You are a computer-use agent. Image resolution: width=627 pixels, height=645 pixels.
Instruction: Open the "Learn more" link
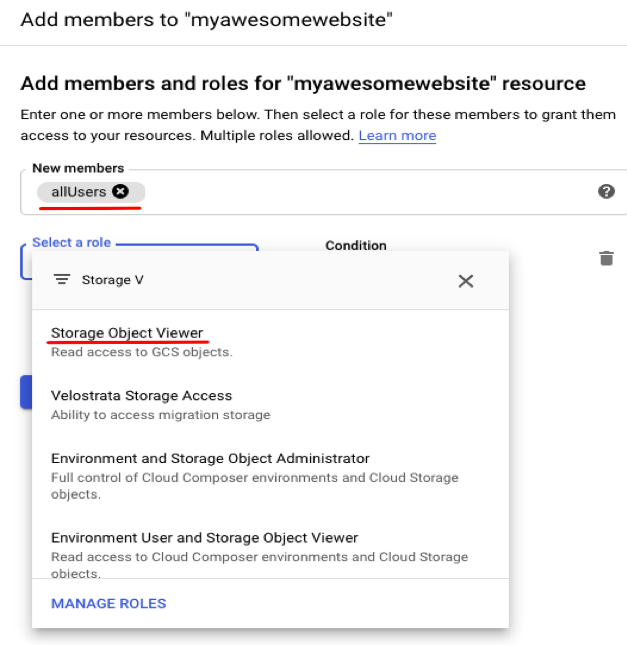click(397, 135)
